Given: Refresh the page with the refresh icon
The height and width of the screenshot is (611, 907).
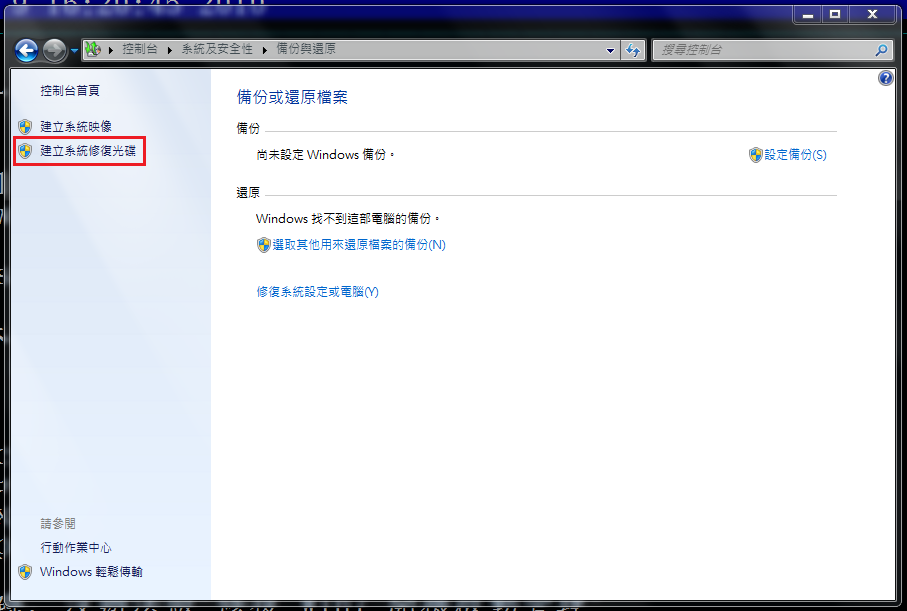Looking at the screenshot, I should [x=633, y=50].
